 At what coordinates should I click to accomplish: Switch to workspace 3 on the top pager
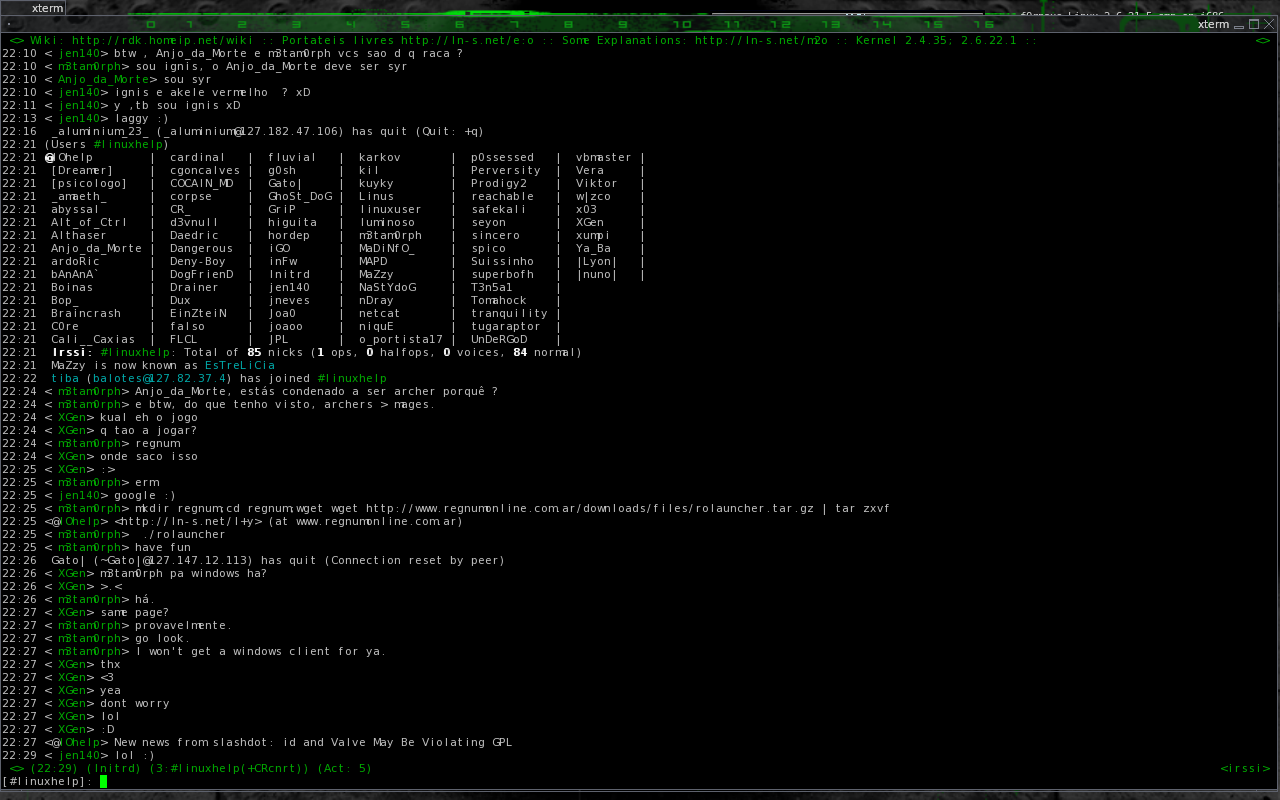coord(295,23)
